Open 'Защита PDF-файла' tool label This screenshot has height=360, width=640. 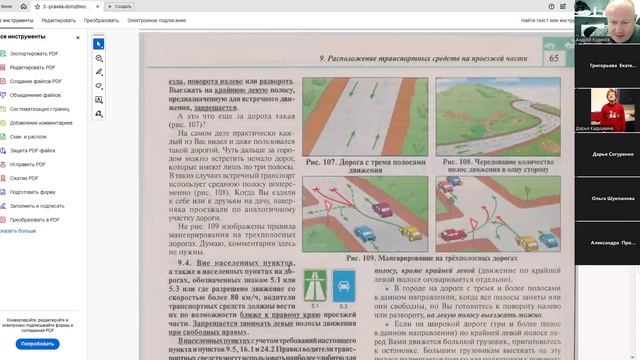[x=32, y=151]
